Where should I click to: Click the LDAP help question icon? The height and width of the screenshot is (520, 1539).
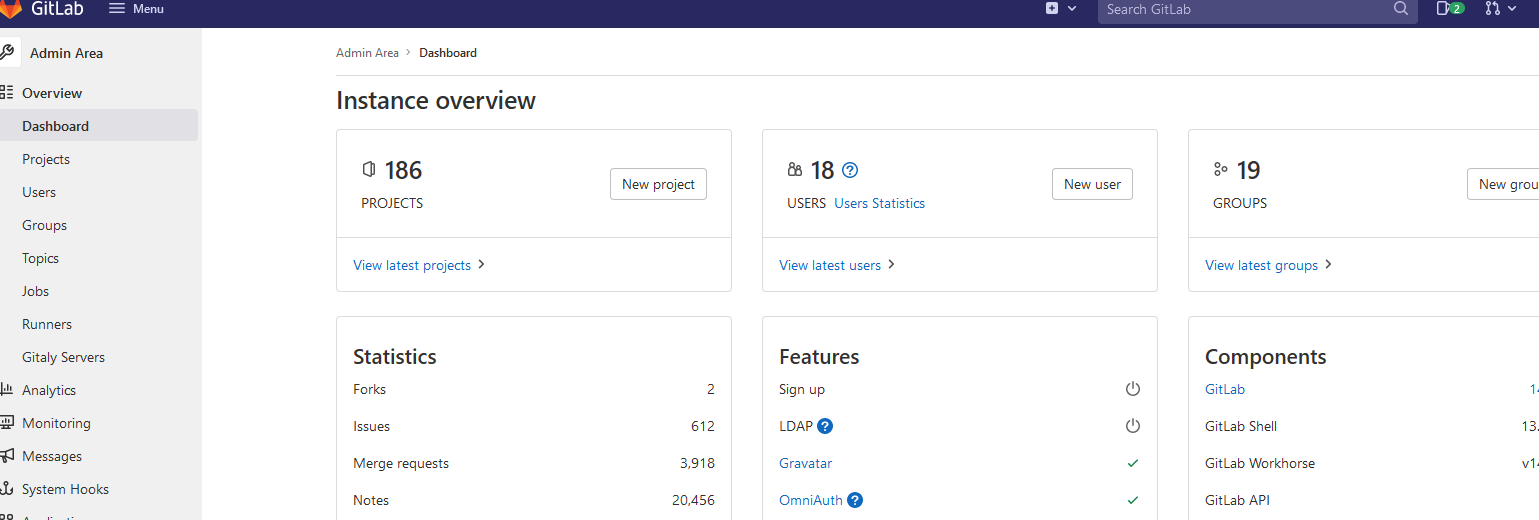click(x=825, y=426)
